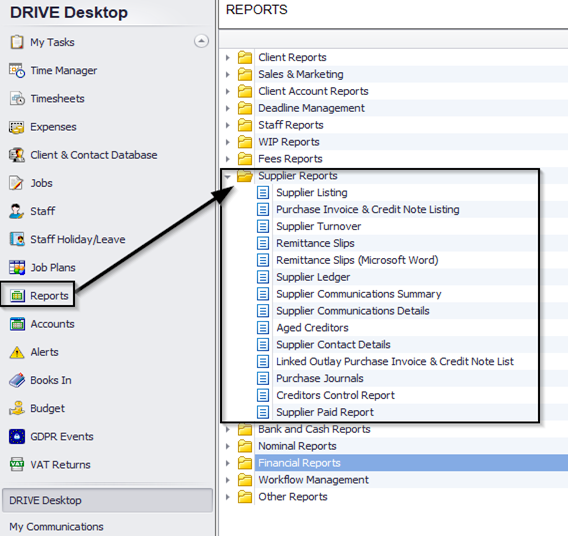This screenshot has width=568, height=536.
Task: Open Supplier Communications Details report
Action: click(x=353, y=311)
